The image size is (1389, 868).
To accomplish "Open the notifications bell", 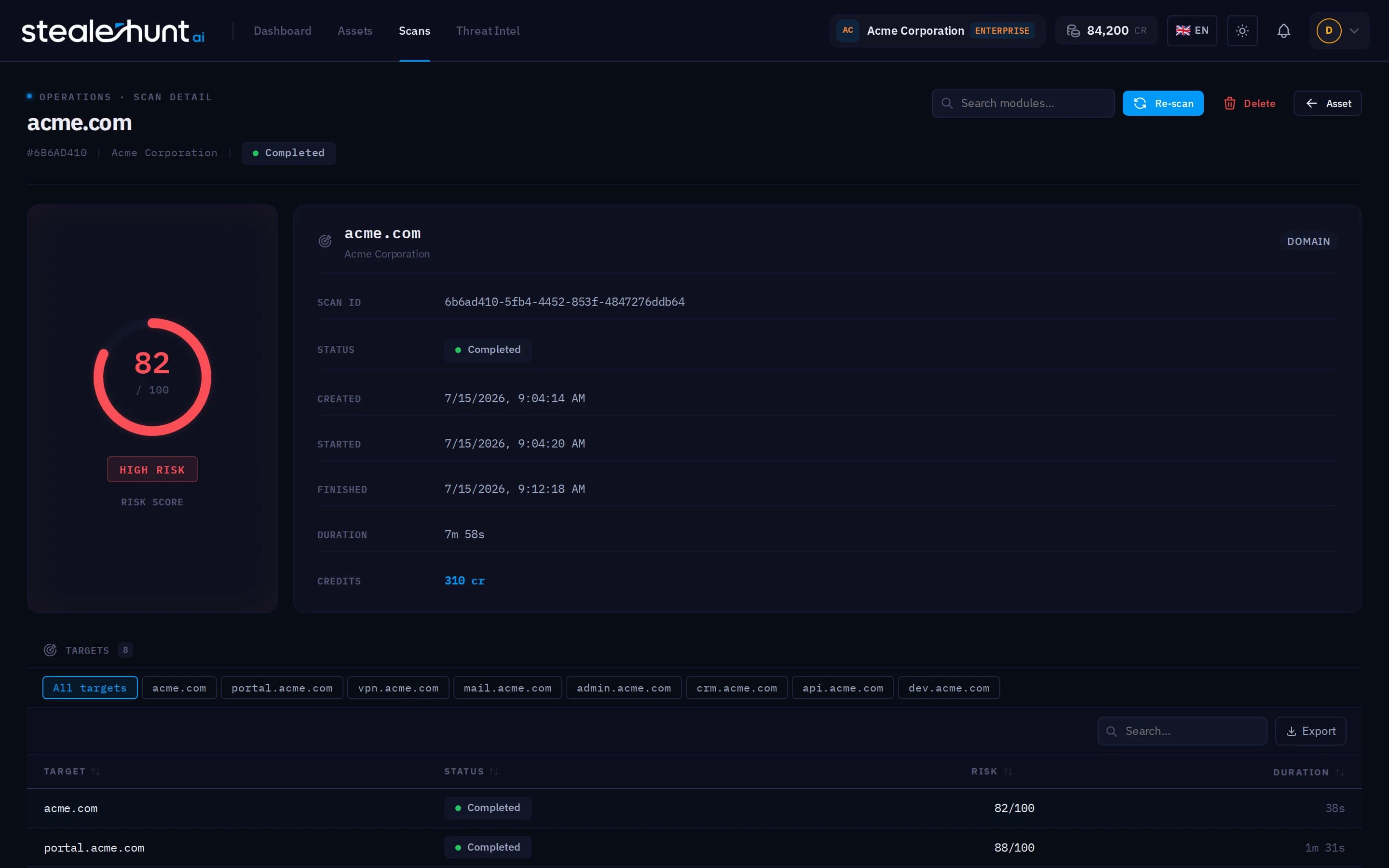I will pyautogui.click(x=1283, y=31).
